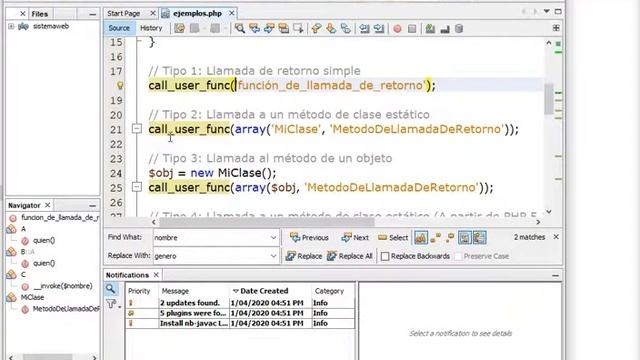Screen dimensions: 640x360
Task: Toggle Whole Words in the find bar
Action: (436, 238)
